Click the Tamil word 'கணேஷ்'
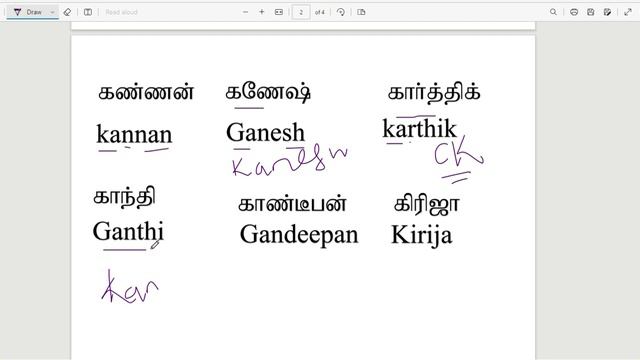 (x=268, y=92)
